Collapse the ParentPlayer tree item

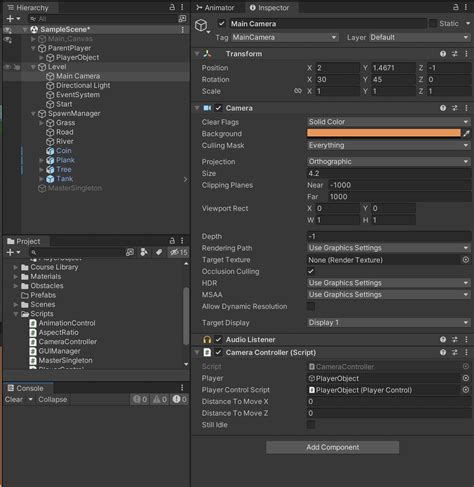[x=33, y=48]
